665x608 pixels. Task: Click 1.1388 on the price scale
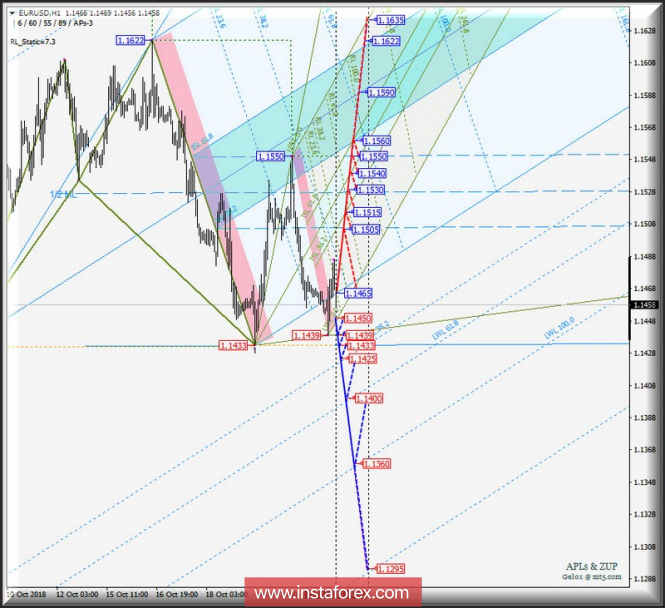pyautogui.click(x=644, y=418)
